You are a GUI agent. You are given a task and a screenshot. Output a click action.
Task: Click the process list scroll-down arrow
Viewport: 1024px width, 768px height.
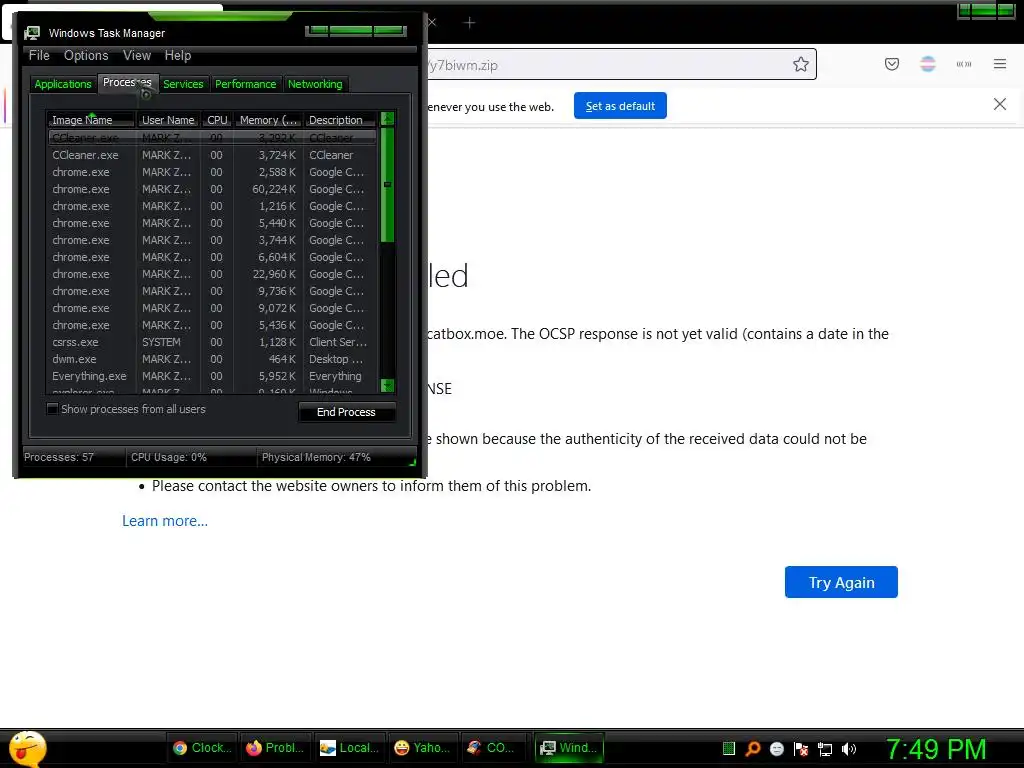tap(387, 386)
